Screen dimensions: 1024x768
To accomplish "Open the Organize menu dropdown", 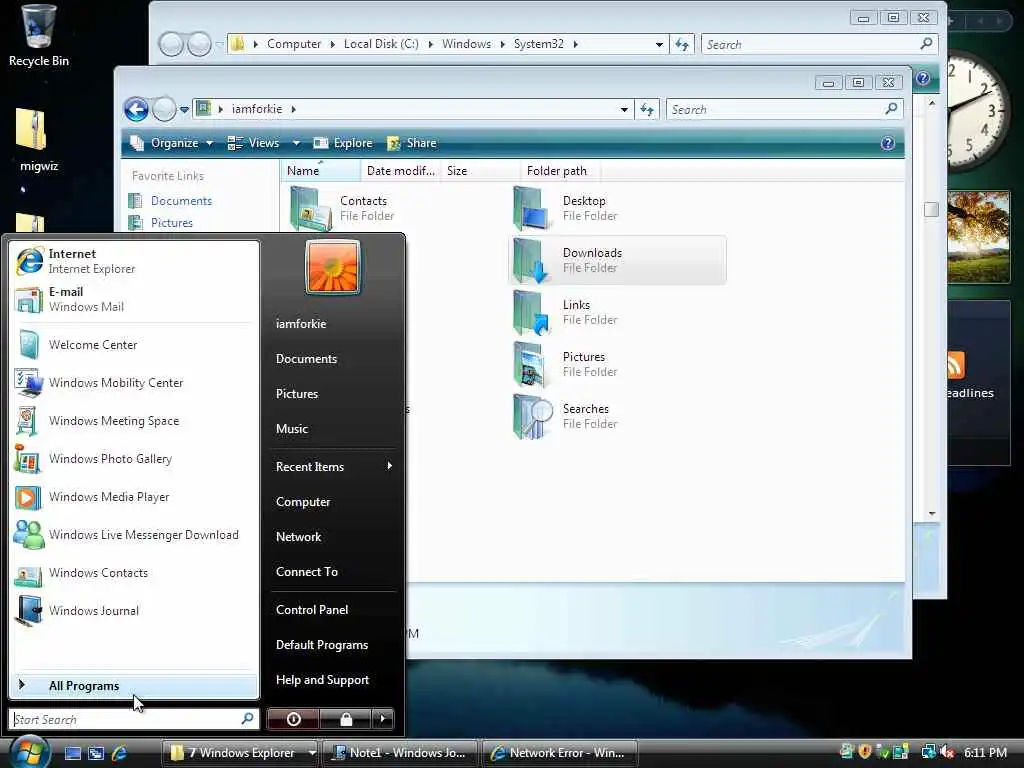I will [x=172, y=143].
